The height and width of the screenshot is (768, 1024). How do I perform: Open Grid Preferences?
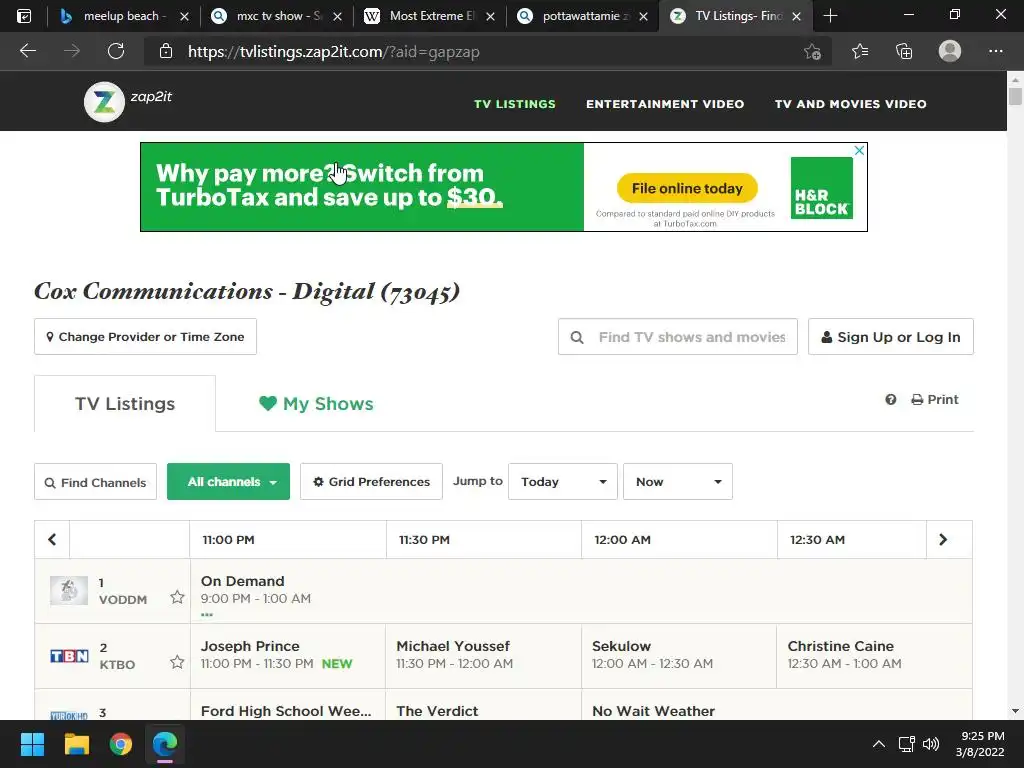371,482
